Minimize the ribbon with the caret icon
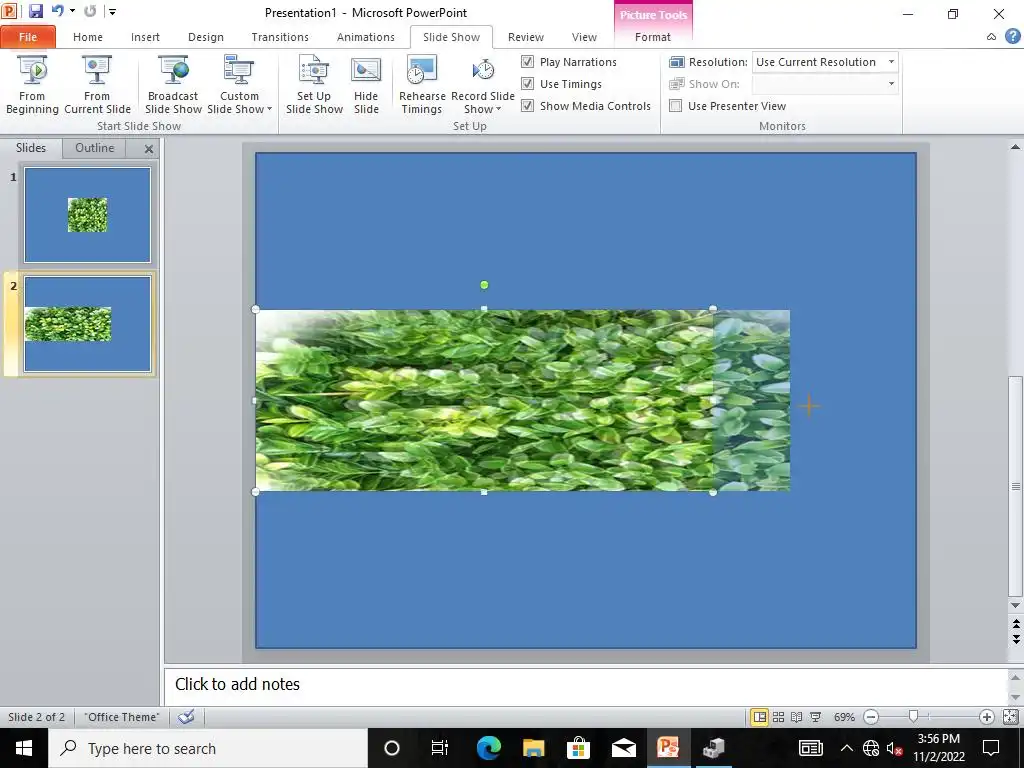 pos(991,37)
